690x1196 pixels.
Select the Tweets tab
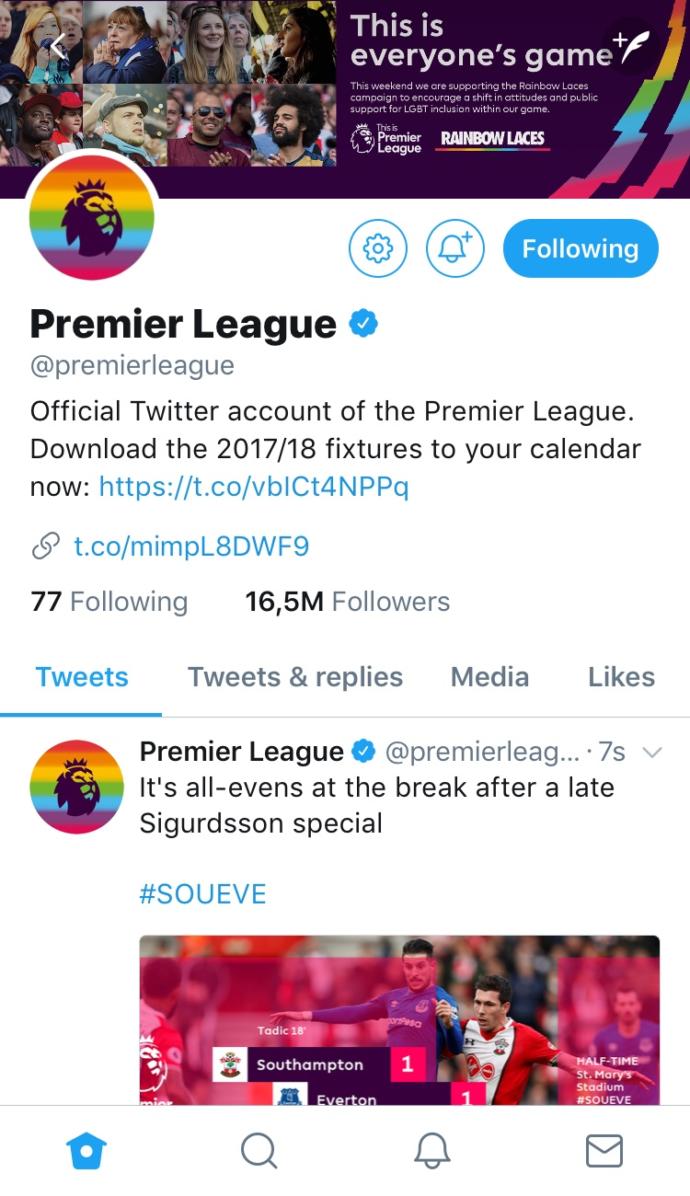(x=82, y=677)
